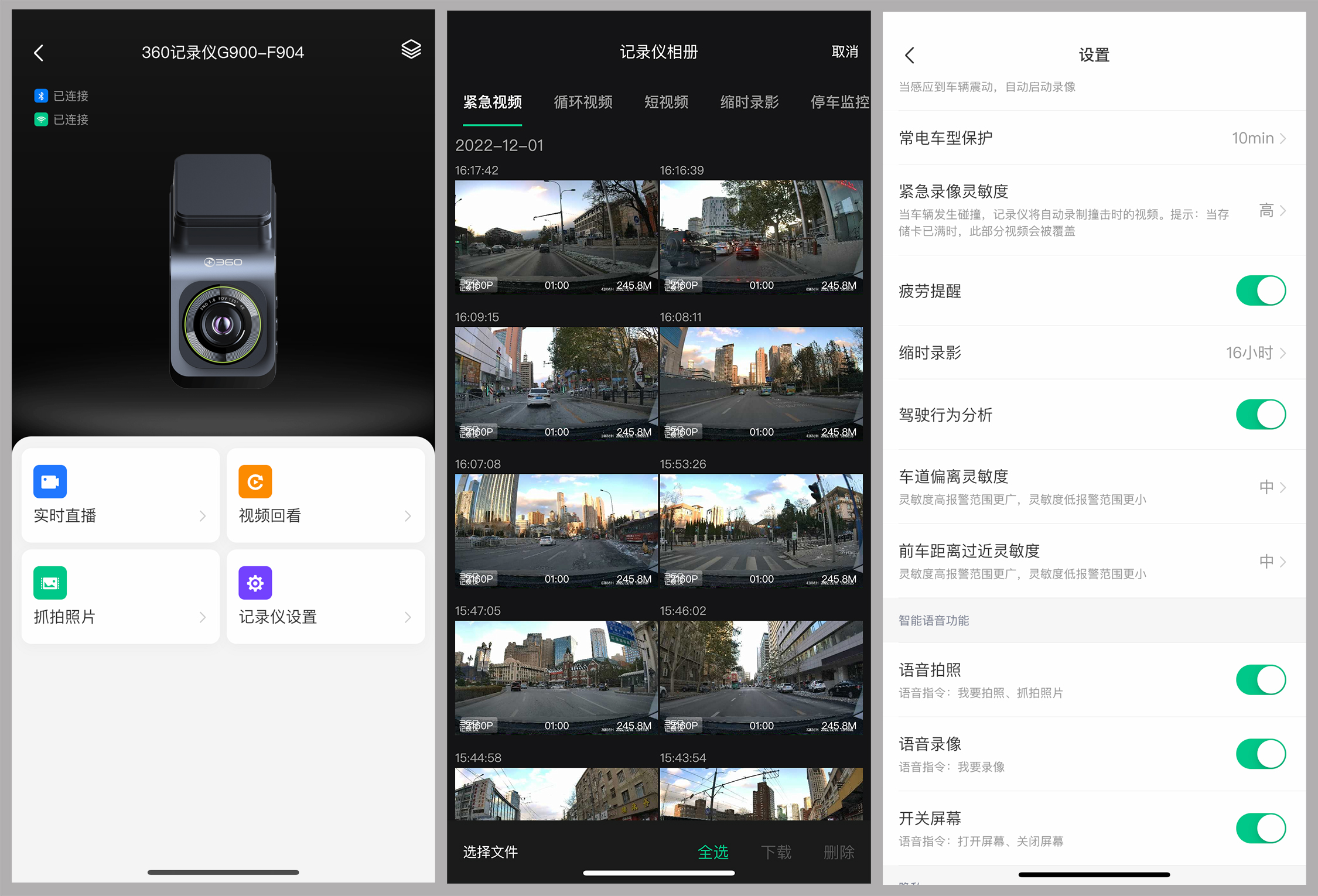Viewport: 1318px width, 896px height.
Task: Open the 16:17:42 emergency video thumbnail
Action: coord(556,237)
